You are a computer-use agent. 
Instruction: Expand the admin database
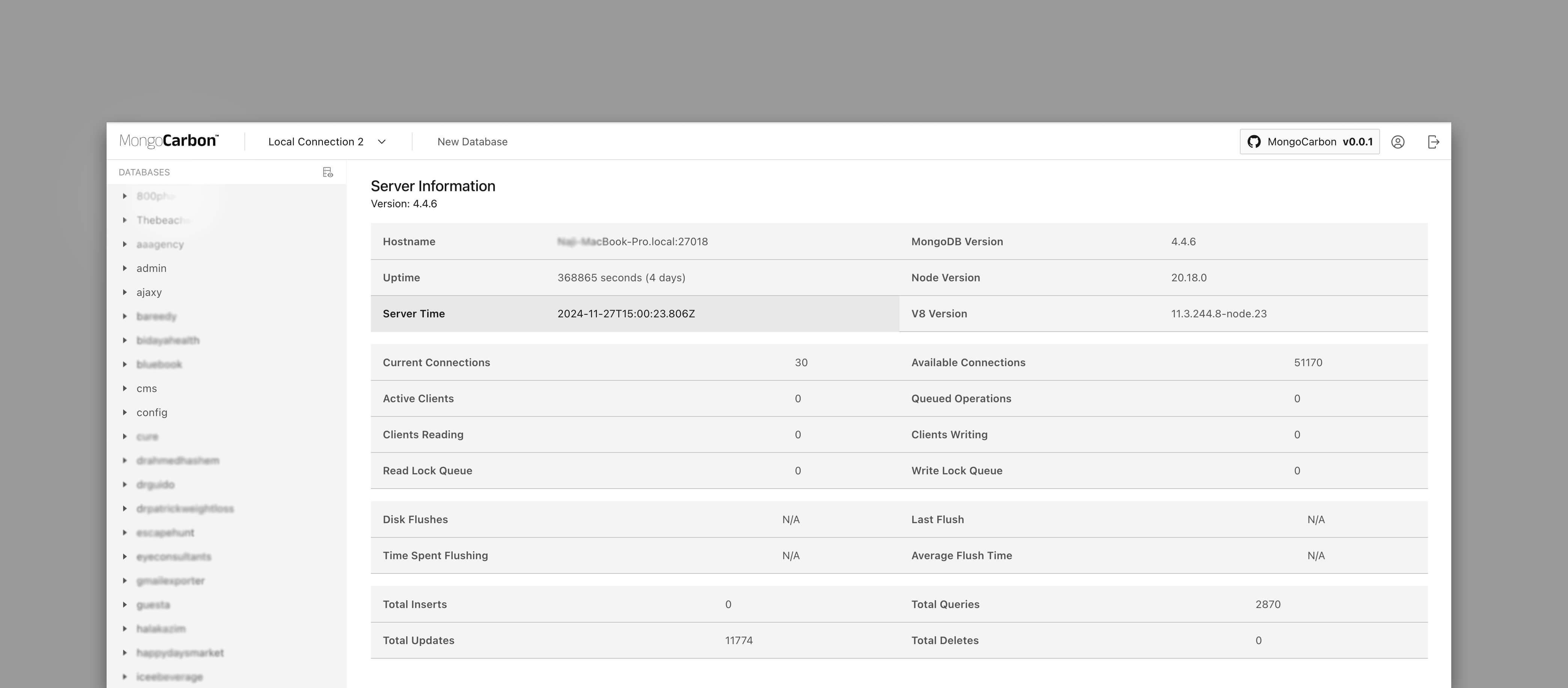point(125,269)
